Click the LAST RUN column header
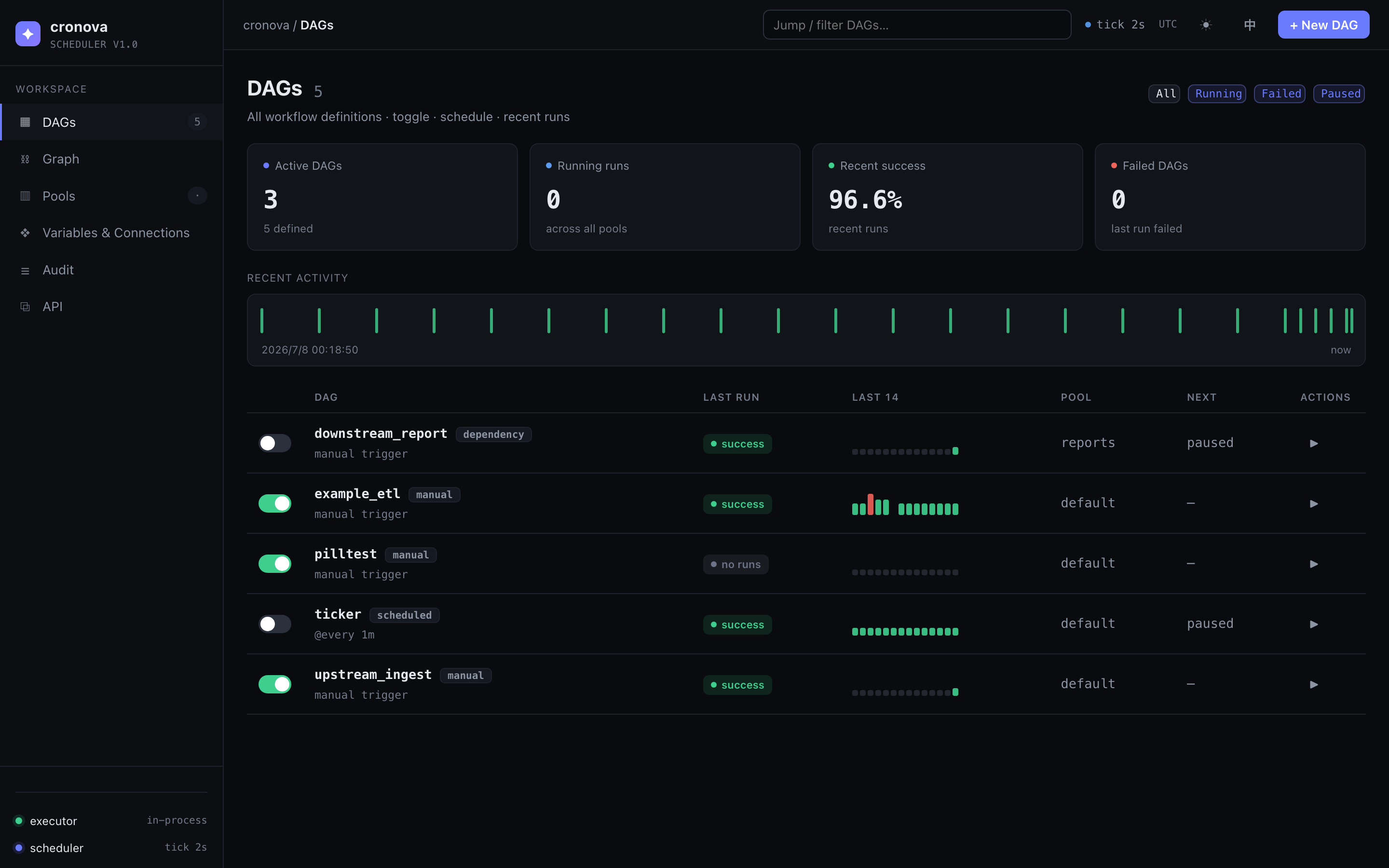The height and width of the screenshot is (868, 1389). 731,397
